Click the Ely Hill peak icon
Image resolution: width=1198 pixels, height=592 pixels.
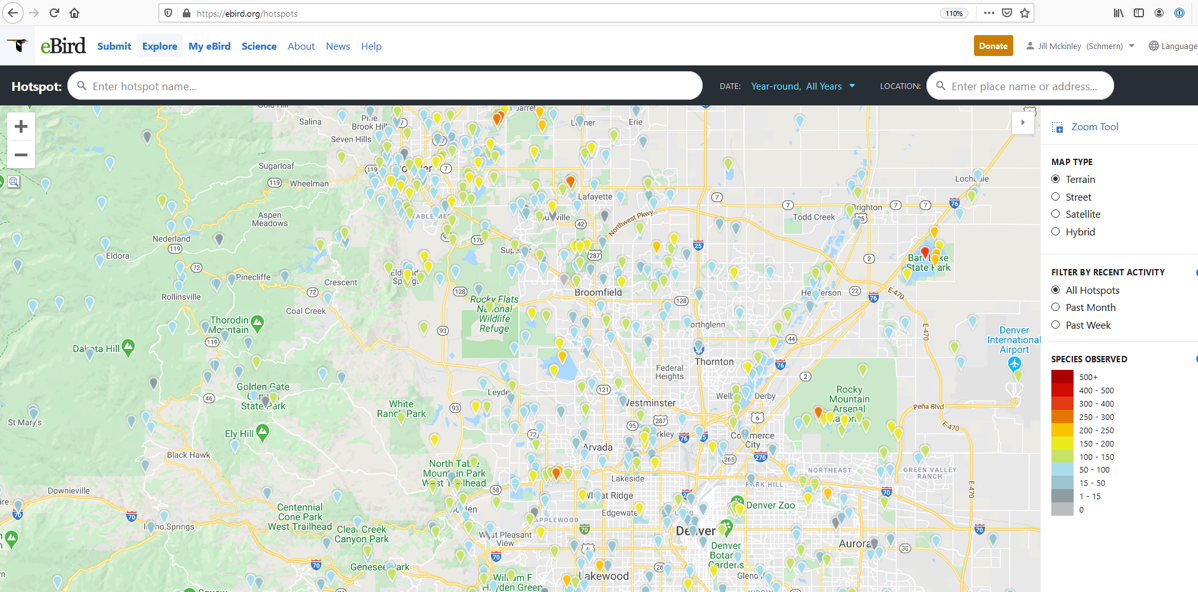click(262, 432)
